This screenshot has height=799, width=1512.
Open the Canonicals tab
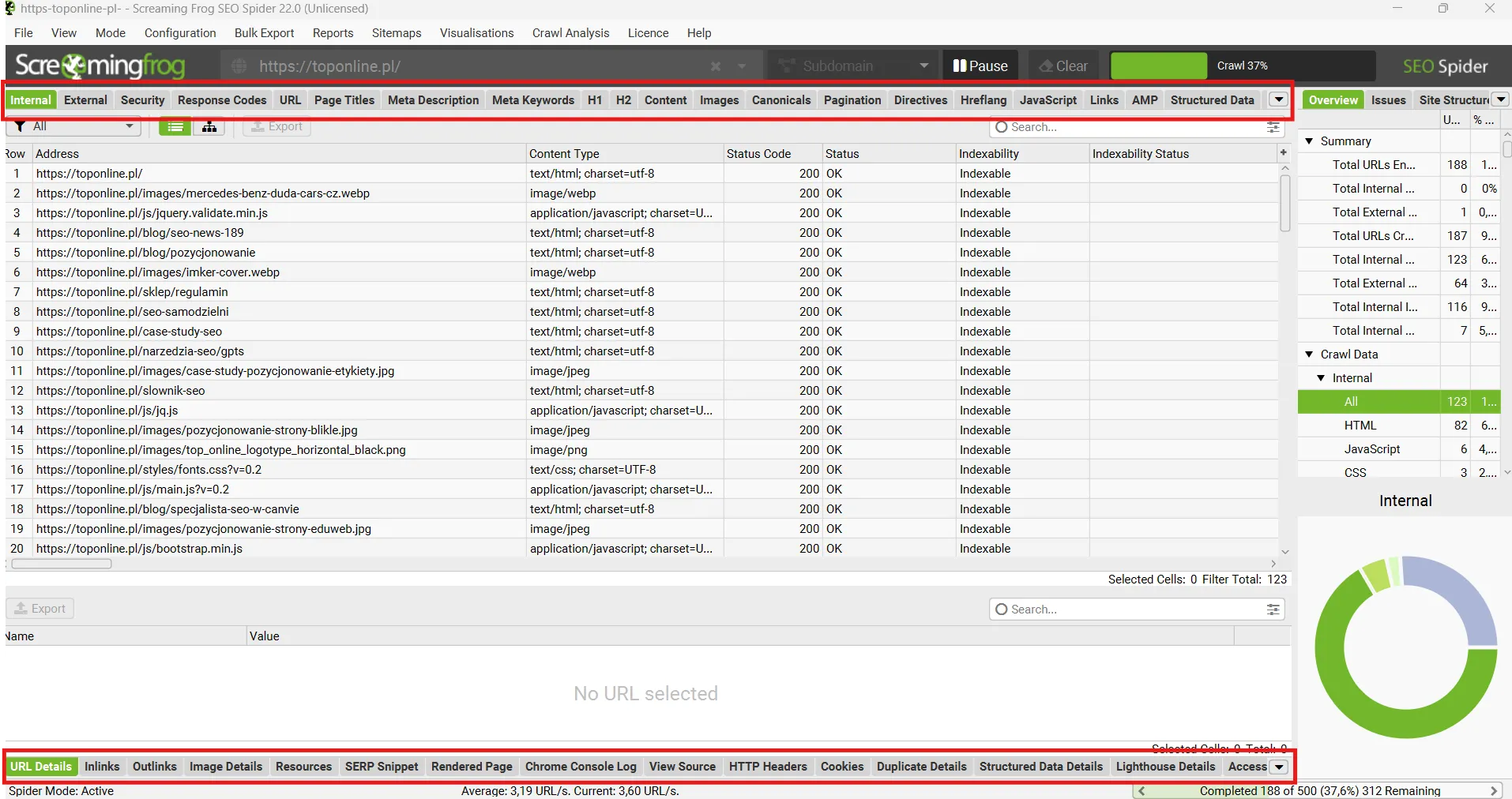[x=781, y=100]
